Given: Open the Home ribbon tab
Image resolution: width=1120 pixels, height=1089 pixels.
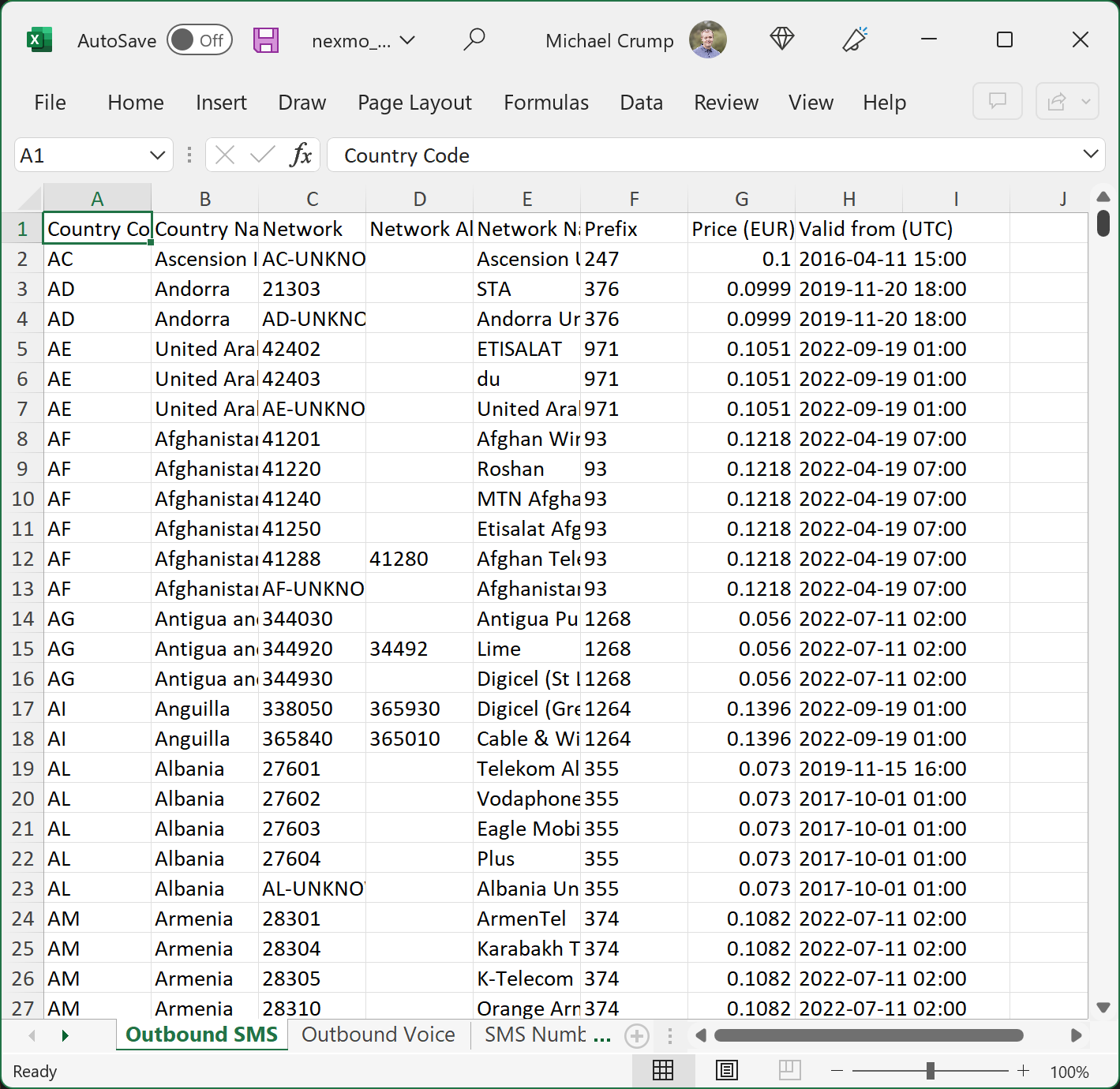Looking at the screenshot, I should click(136, 103).
